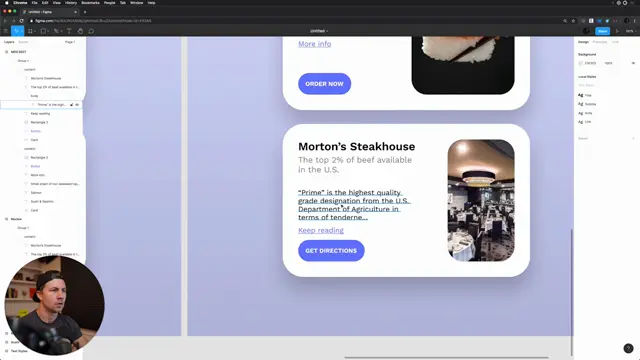Select the Pen tool

pos(56,31)
